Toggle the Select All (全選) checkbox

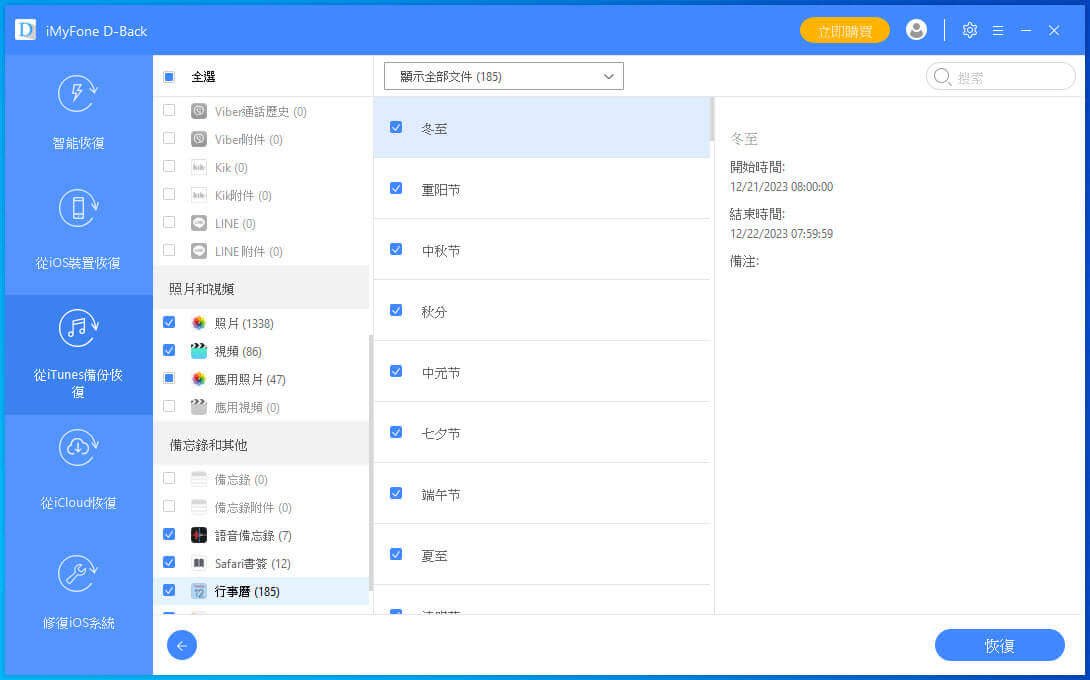(x=169, y=77)
